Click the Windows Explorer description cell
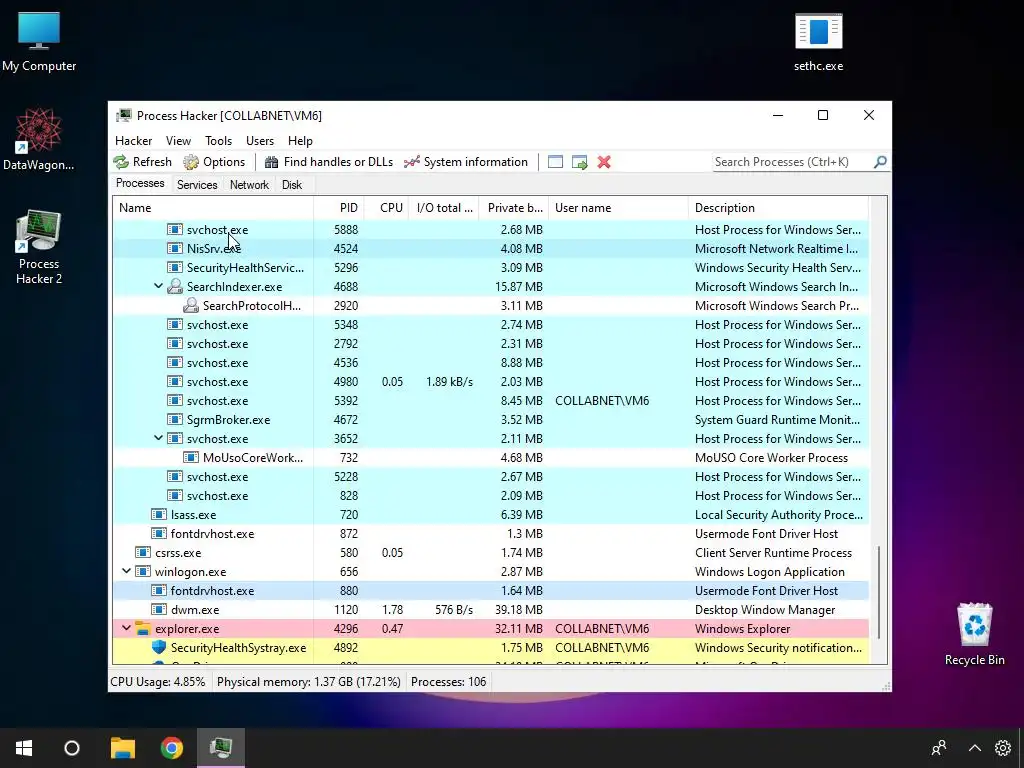The height and width of the screenshot is (768, 1024). coord(743,628)
